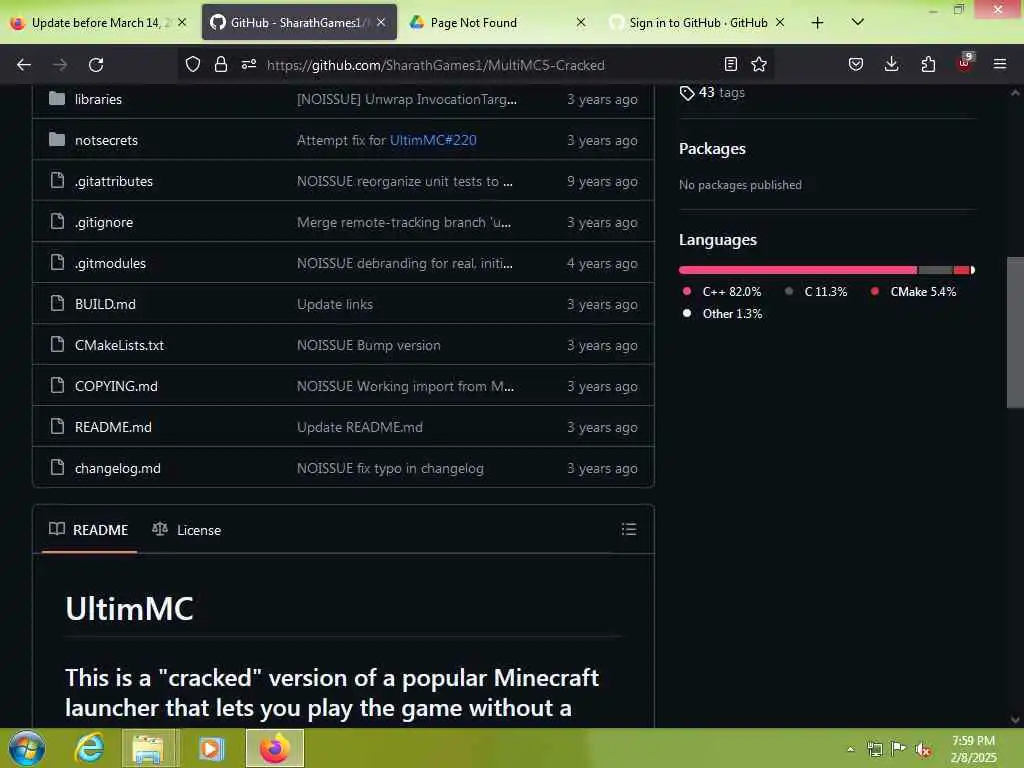Click the site security padlock icon
This screenshot has height=768, width=1024.
(x=221, y=64)
